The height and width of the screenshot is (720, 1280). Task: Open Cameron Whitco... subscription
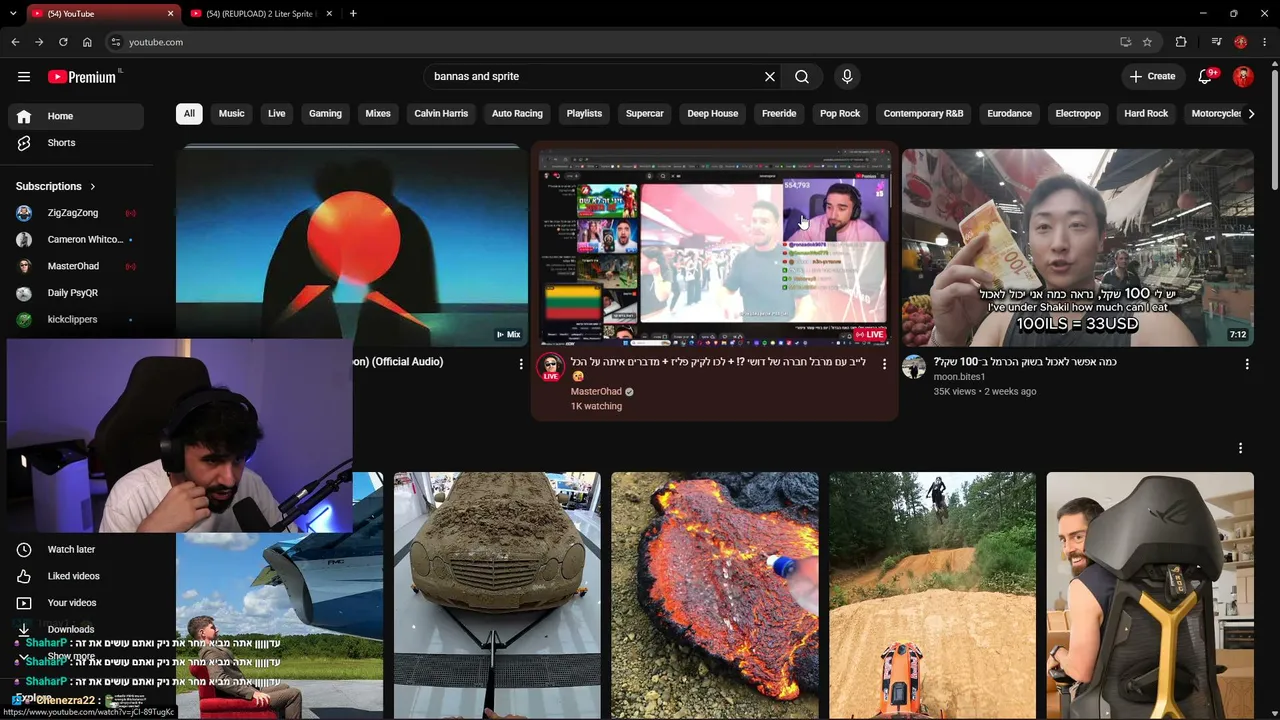coord(76,240)
